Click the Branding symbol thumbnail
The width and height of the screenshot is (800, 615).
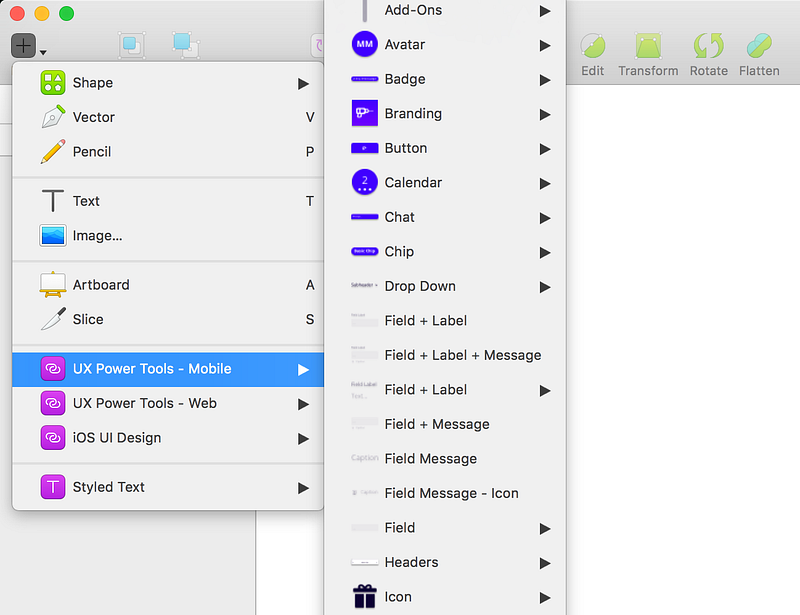click(365, 113)
